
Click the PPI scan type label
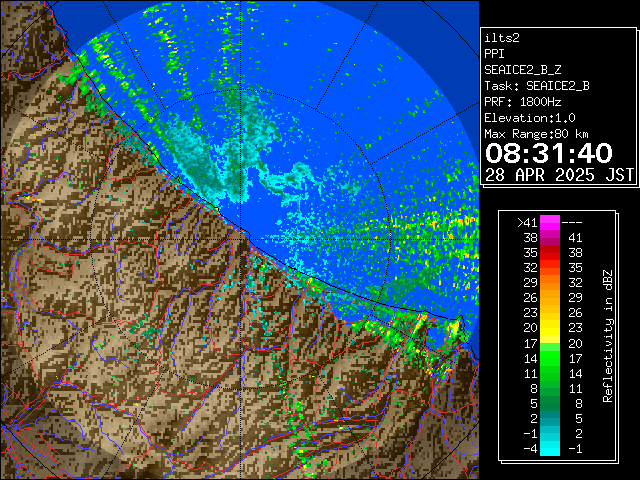494,54
